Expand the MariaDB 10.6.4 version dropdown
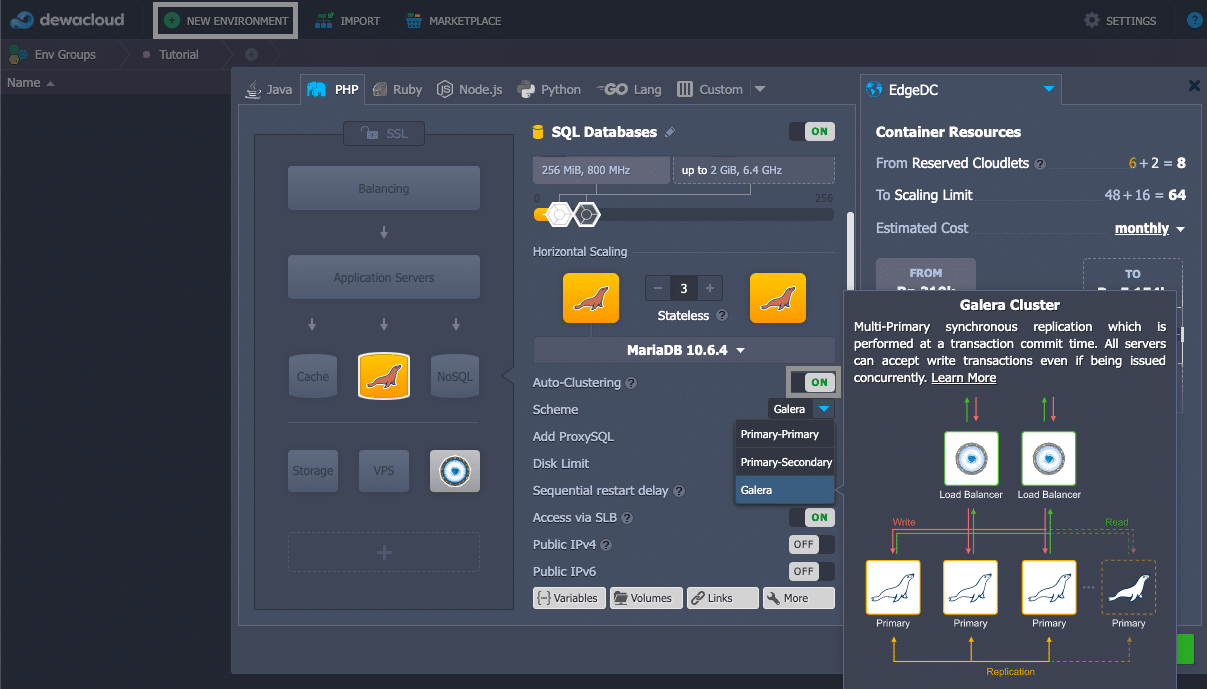Image resolution: width=1207 pixels, height=689 pixels. pyautogui.click(x=685, y=350)
